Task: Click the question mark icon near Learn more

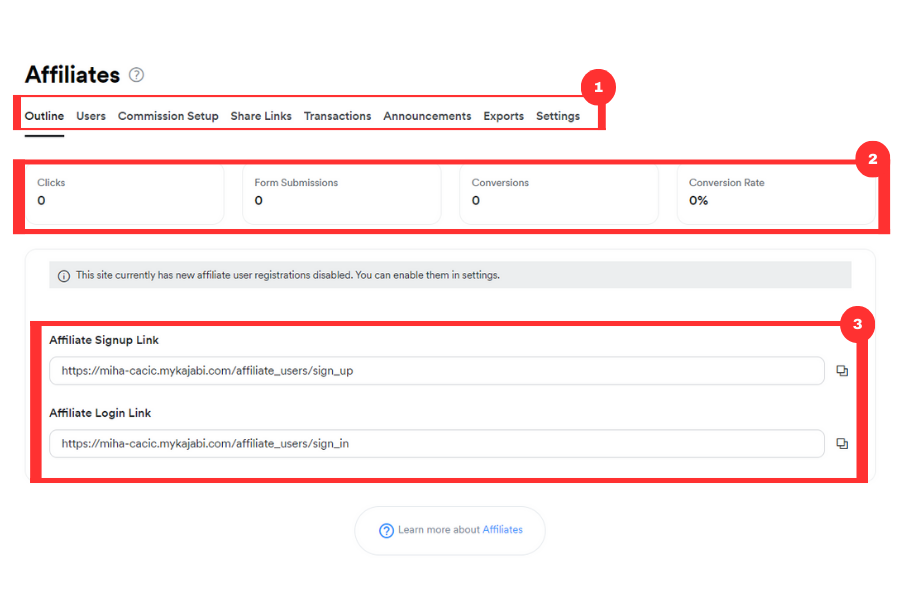Action: (386, 531)
